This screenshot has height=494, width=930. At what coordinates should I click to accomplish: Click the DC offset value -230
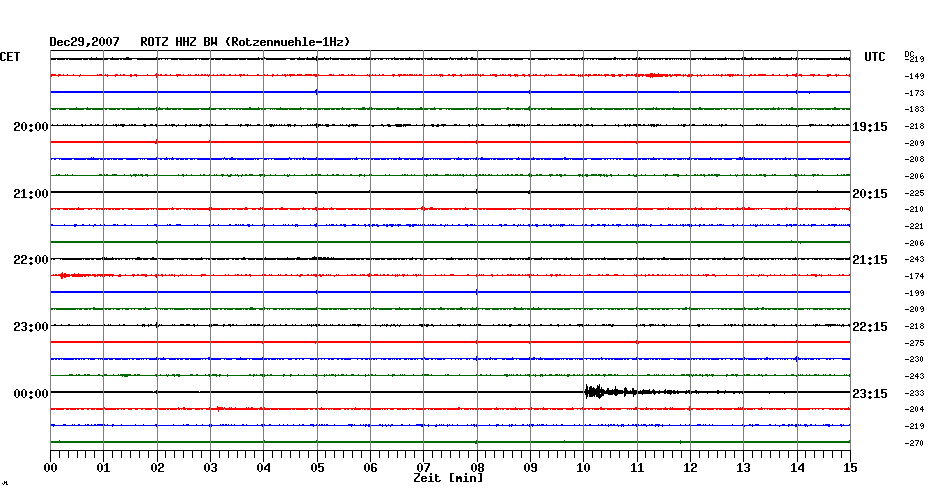tap(915, 359)
